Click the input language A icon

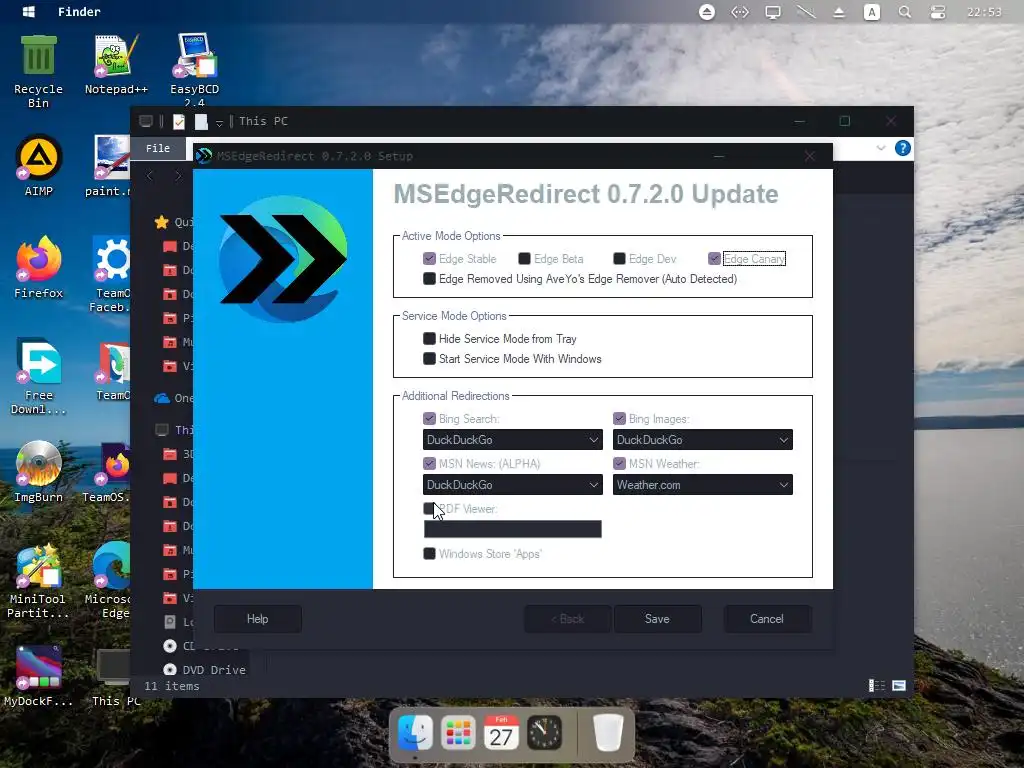pyautogui.click(x=872, y=12)
